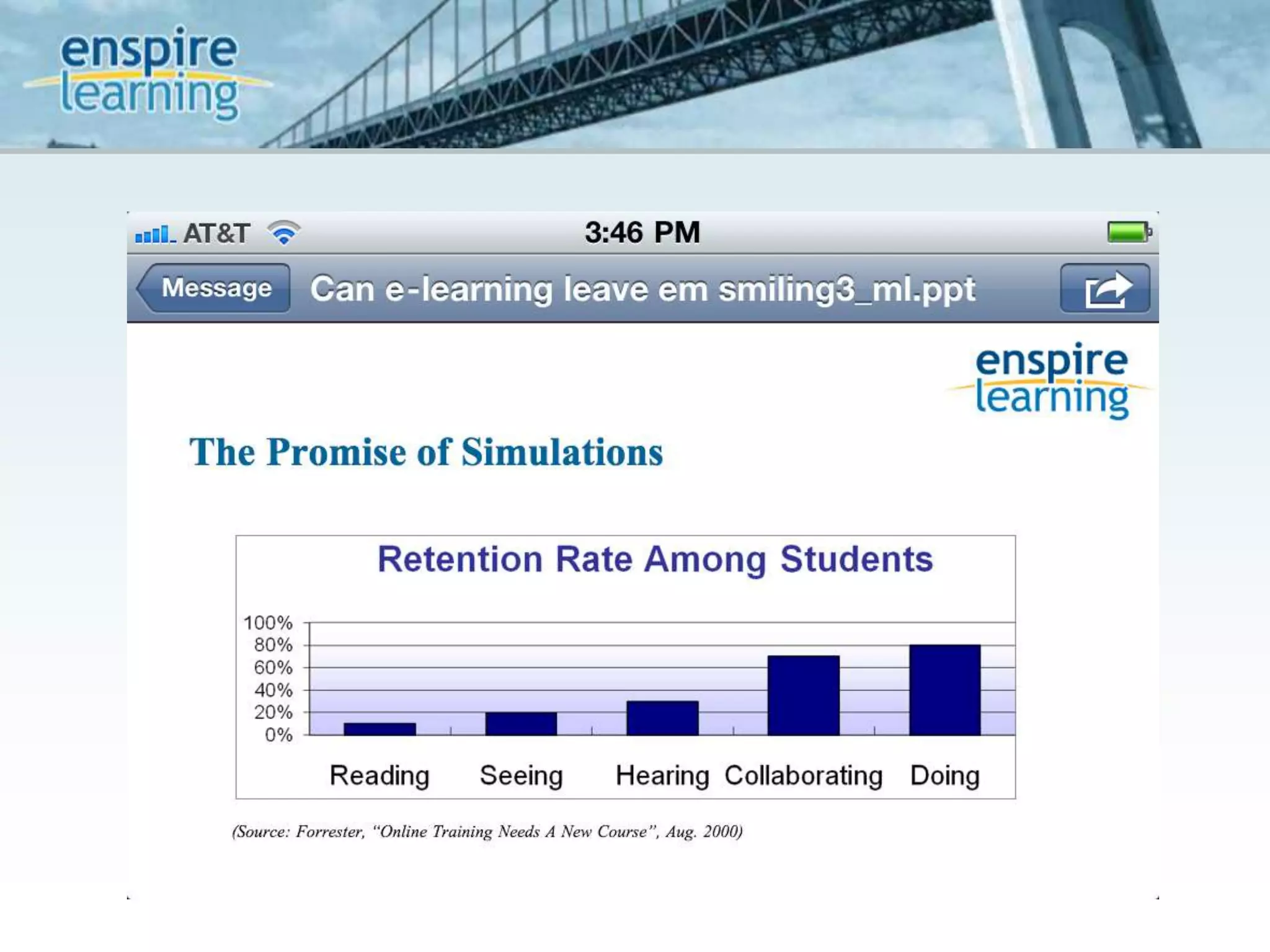
Task: Click the AT&T carrier label
Action: [216, 234]
